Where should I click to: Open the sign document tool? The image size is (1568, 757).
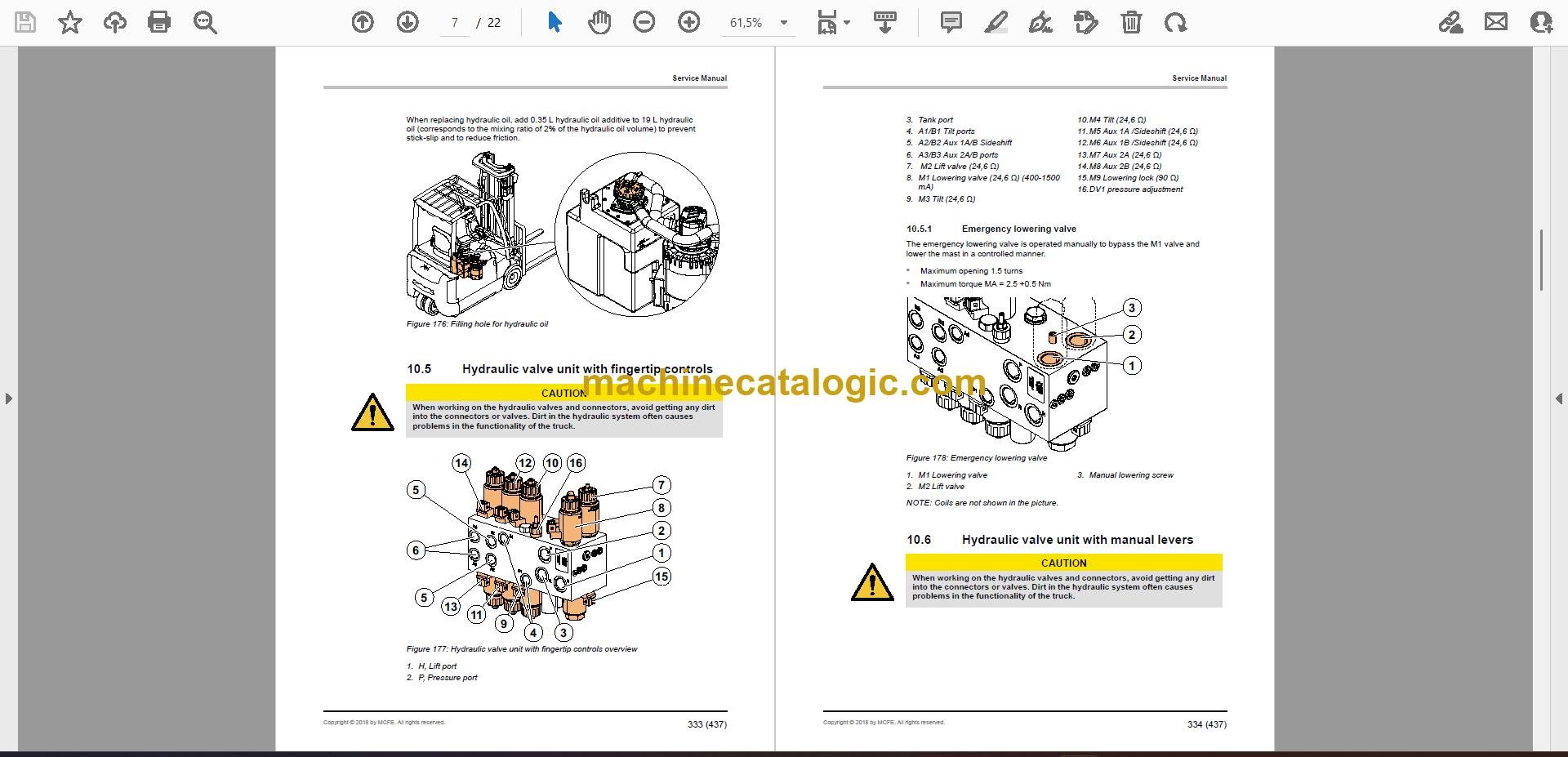[1040, 22]
